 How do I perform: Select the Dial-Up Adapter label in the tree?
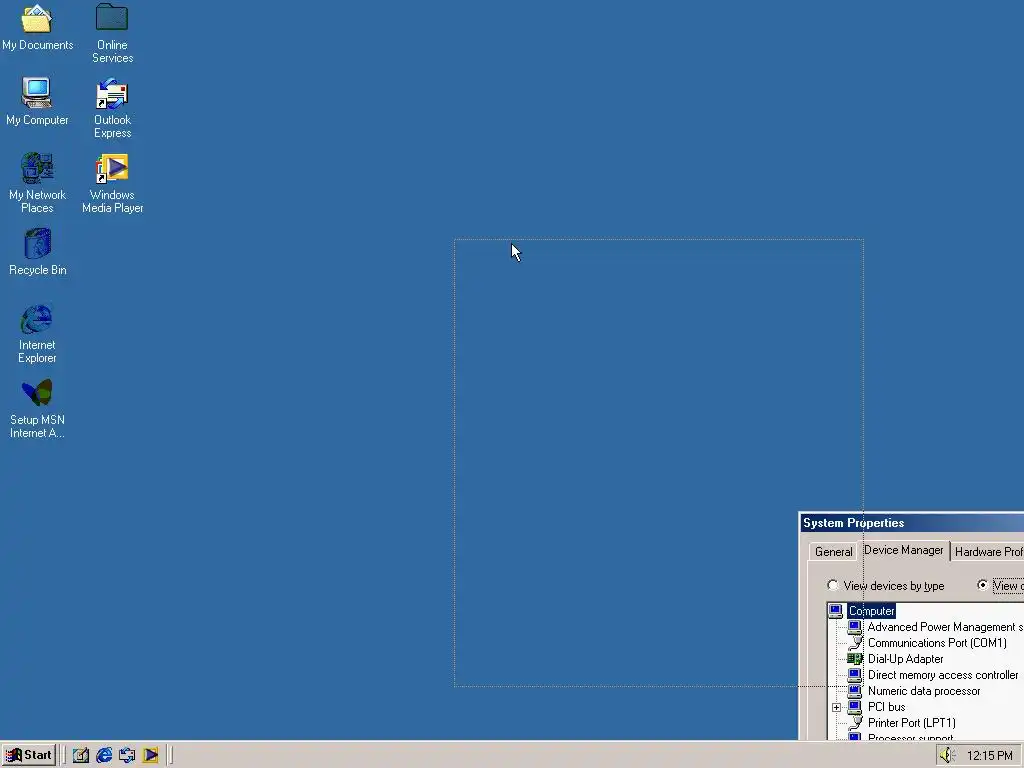pyautogui.click(x=905, y=659)
